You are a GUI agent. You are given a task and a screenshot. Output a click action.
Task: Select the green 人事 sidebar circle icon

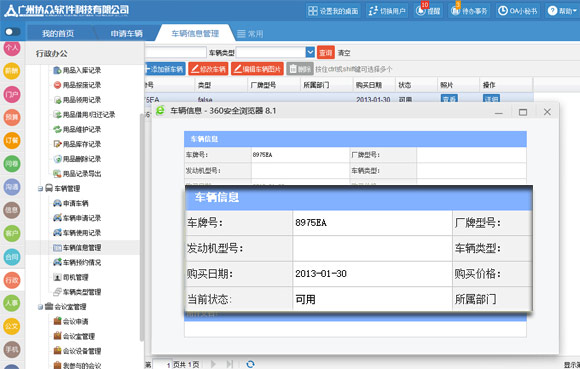pyautogui.click(x=12, y=303)
